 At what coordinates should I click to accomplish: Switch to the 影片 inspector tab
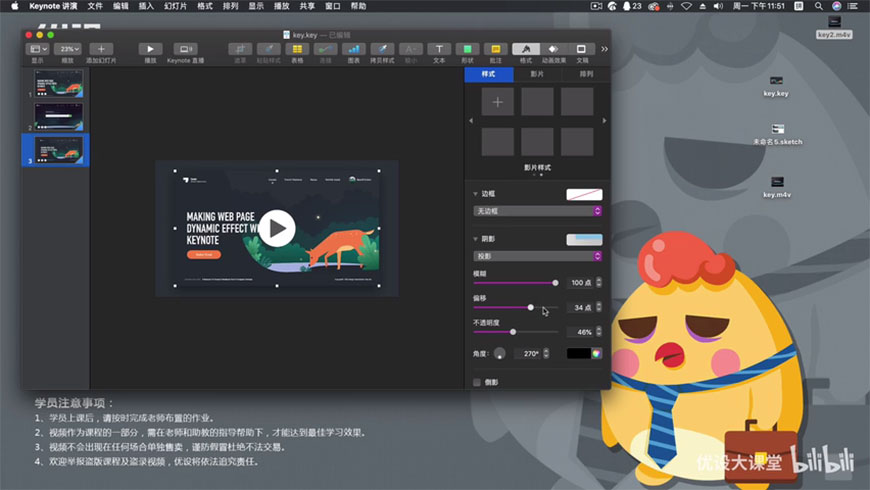(x=537, y=74)
